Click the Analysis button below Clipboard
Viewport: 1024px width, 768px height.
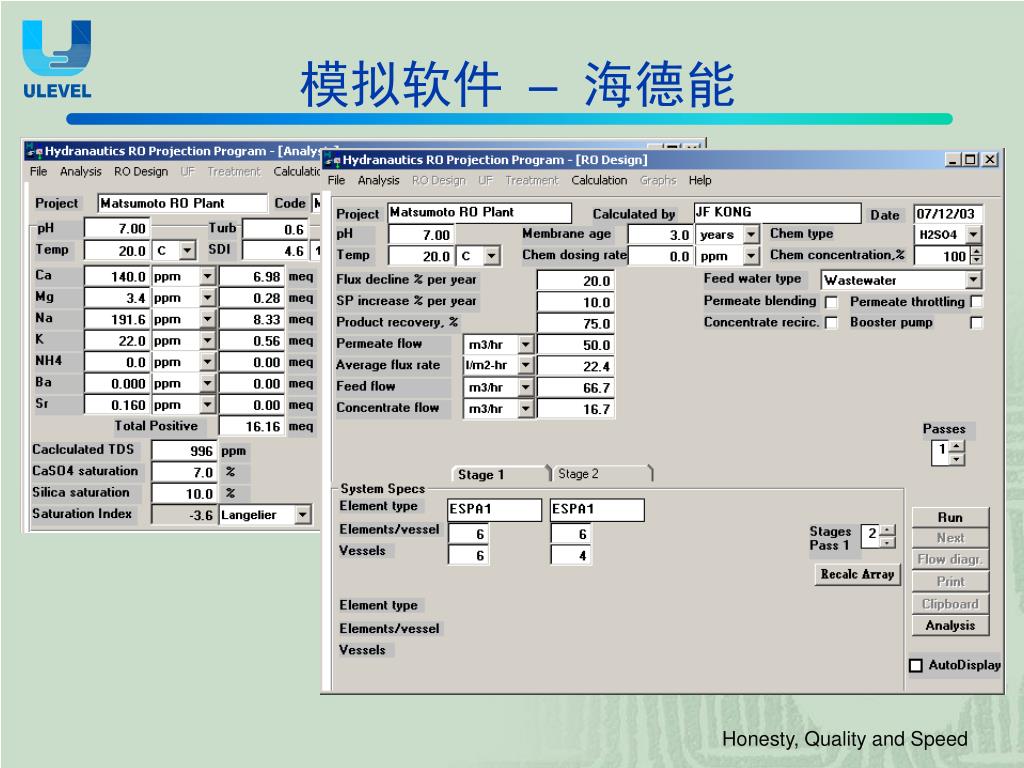pos(950,626)
